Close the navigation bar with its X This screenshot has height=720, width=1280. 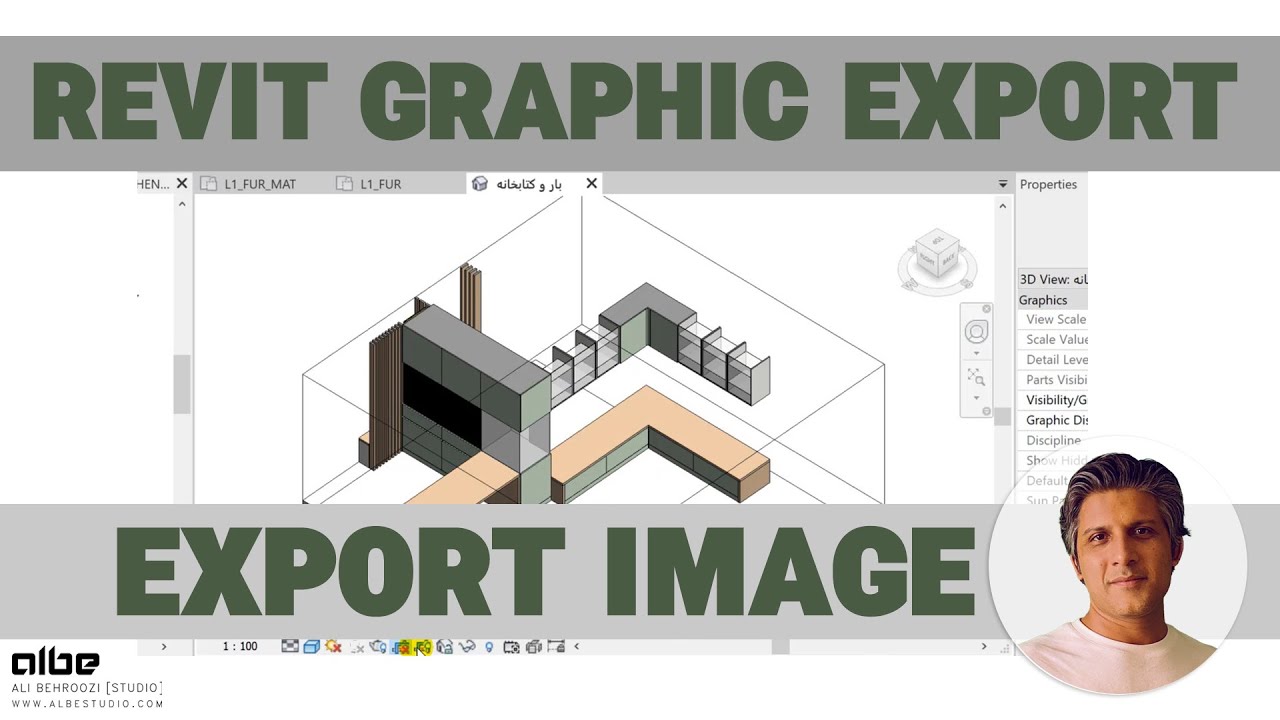point(986,309)
